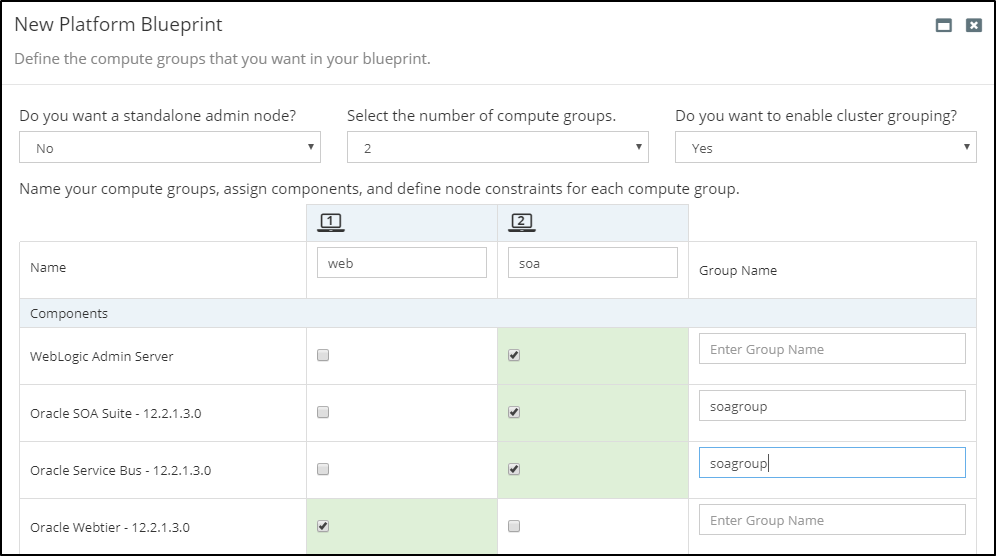Click the compute group 2 laptop icon
This screenshot has width=996, height=556.
coord(521,222)
